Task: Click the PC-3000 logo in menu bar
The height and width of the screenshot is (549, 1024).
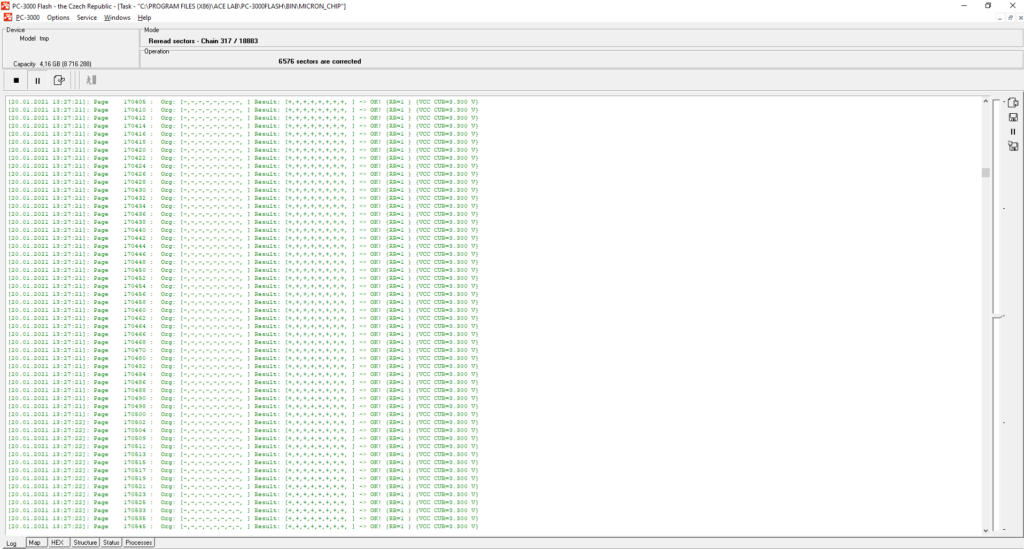Action: pos(6,17)
